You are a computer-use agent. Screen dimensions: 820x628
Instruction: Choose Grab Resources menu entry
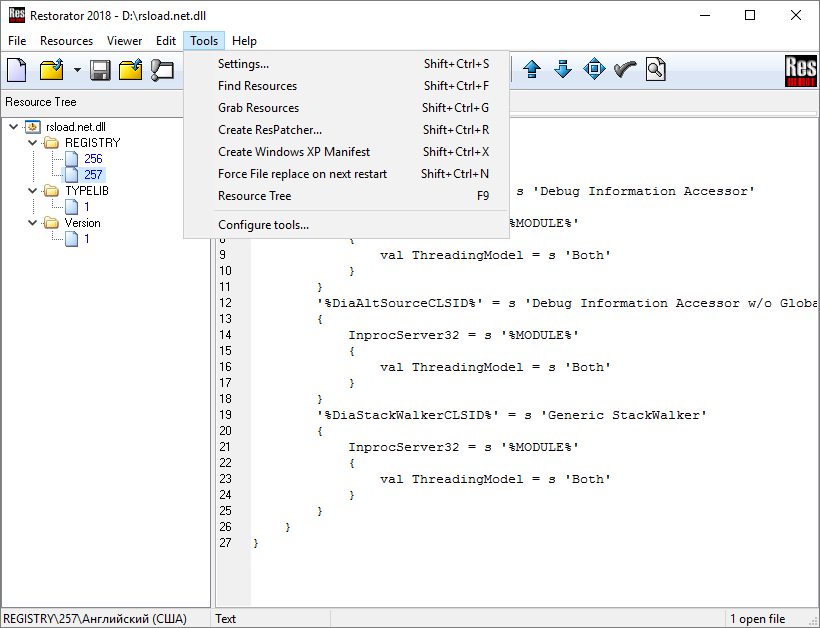[347, 108]
